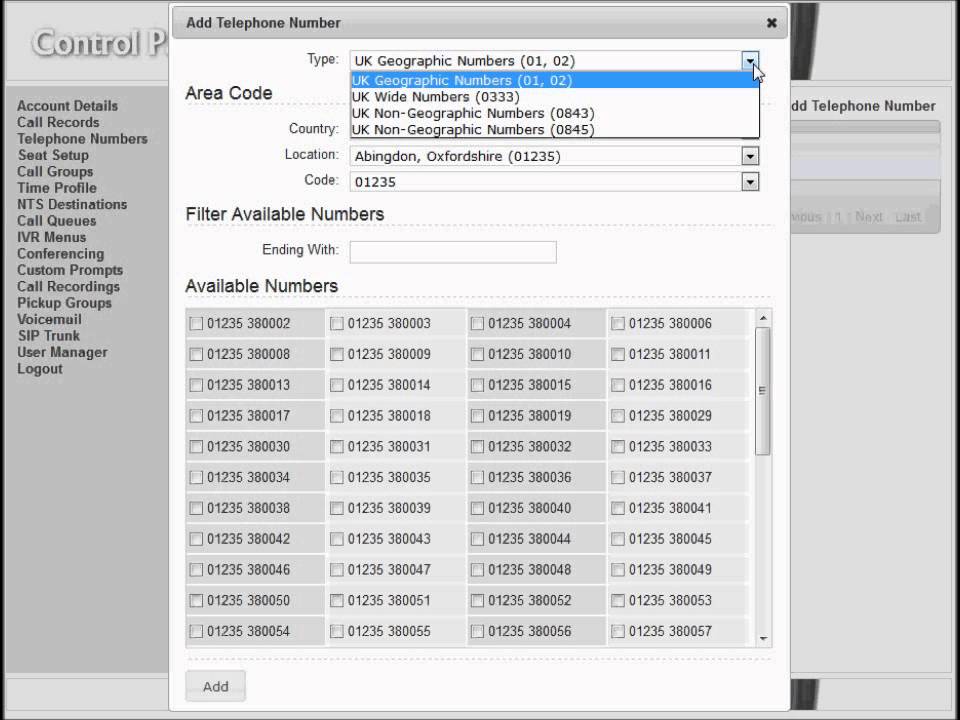Mark 01235 380050 checkbox
The image size is (960, 720).
point(196,601)
